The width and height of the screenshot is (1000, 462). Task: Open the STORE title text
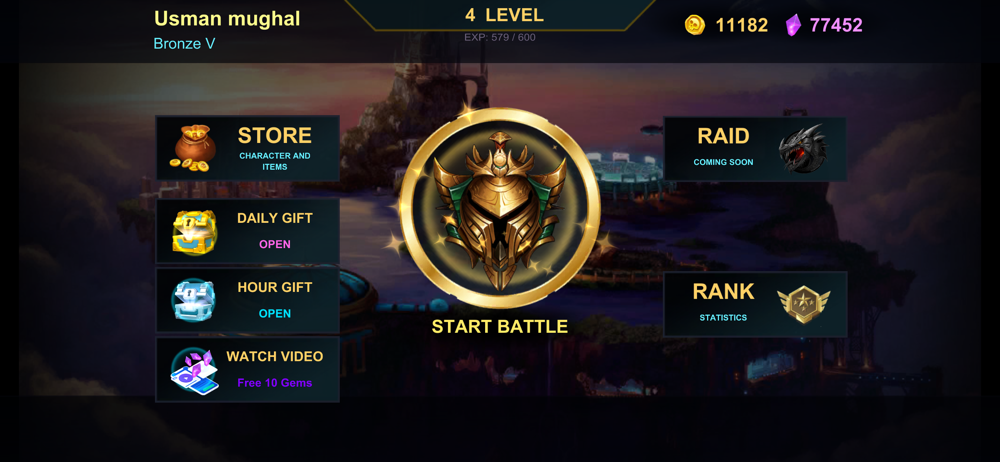click(x=275, y=135)
